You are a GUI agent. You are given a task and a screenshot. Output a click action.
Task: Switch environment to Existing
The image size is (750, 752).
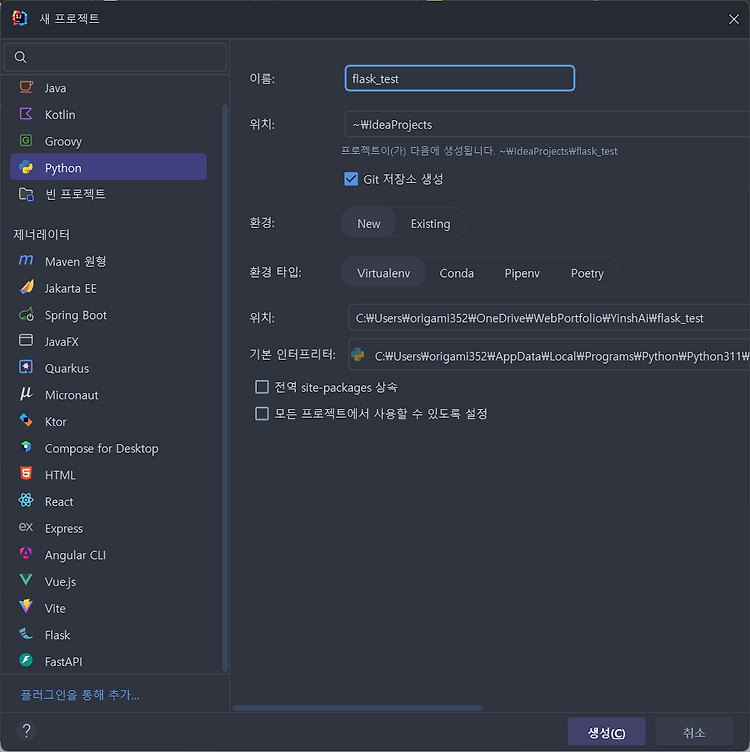(430, 223)
